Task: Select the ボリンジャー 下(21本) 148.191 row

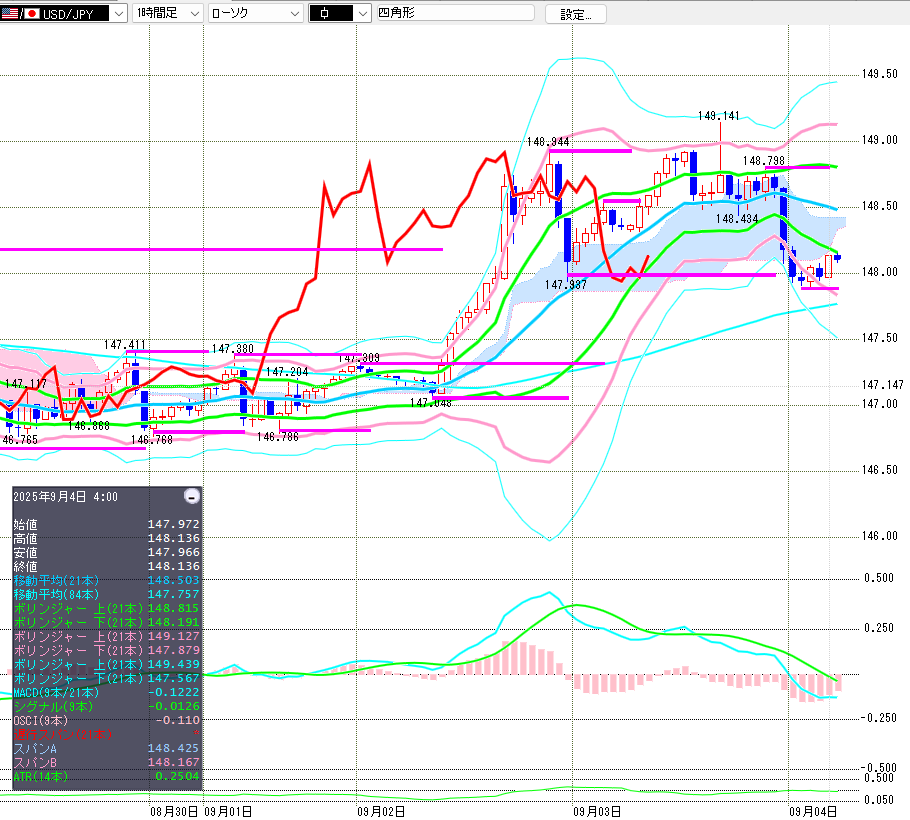Action: (107, 622)
